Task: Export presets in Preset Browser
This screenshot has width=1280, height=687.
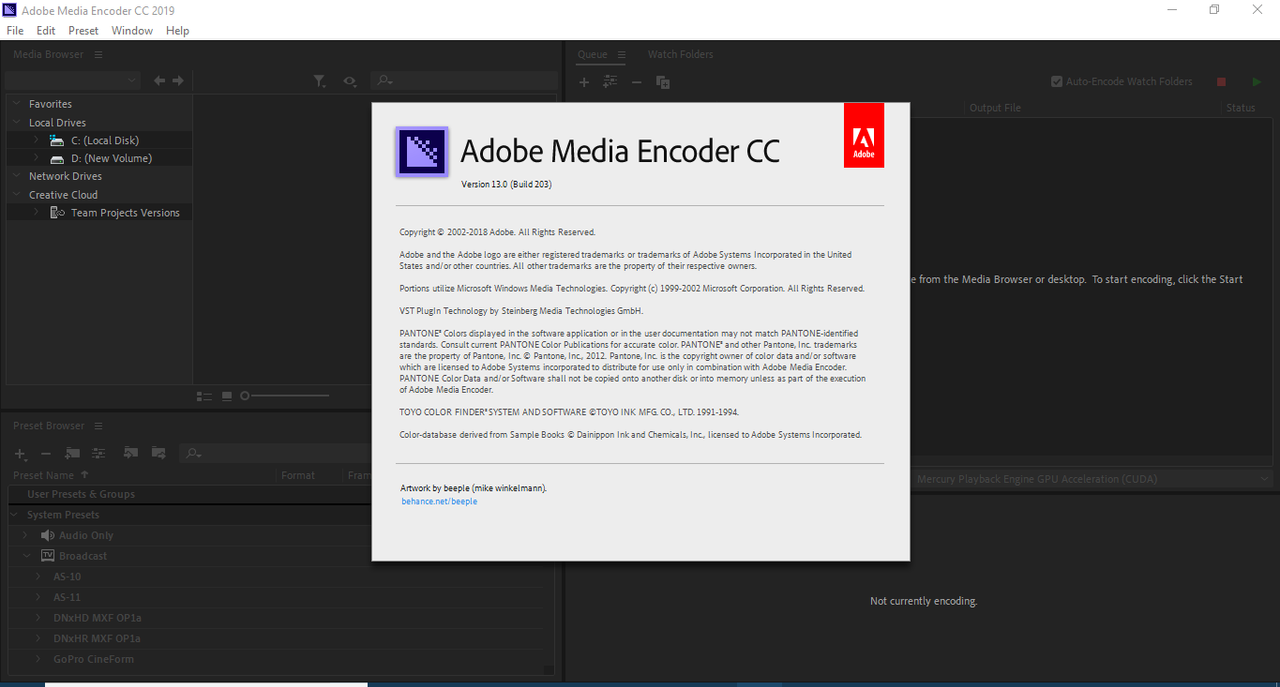Action: [158, 453]
